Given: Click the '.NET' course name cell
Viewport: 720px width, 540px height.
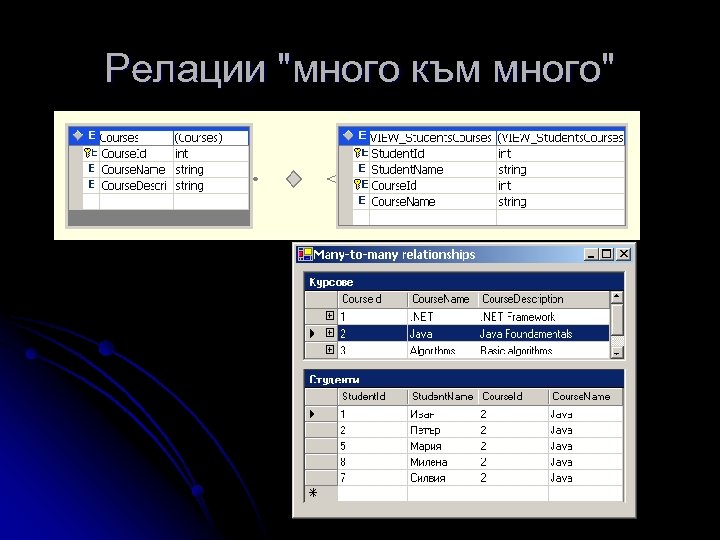Looking at the screenshot, I should coord(443,316).
